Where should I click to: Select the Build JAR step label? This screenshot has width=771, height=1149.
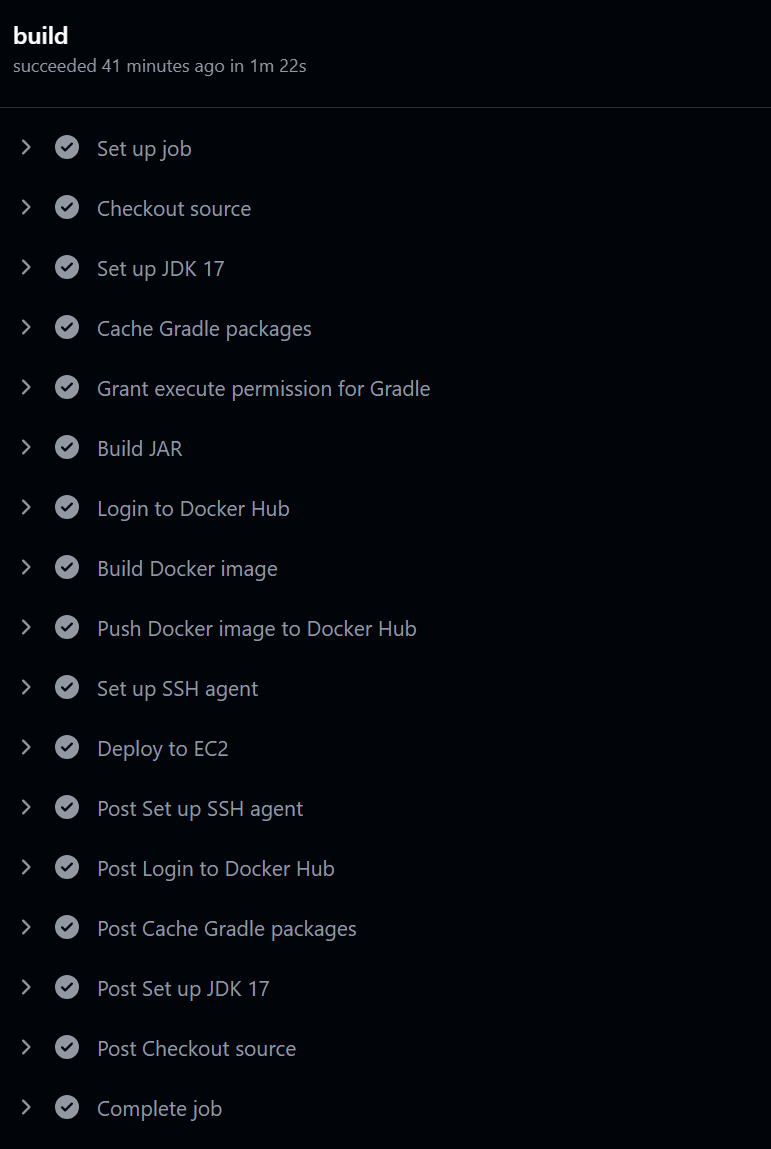coord(140,448)
